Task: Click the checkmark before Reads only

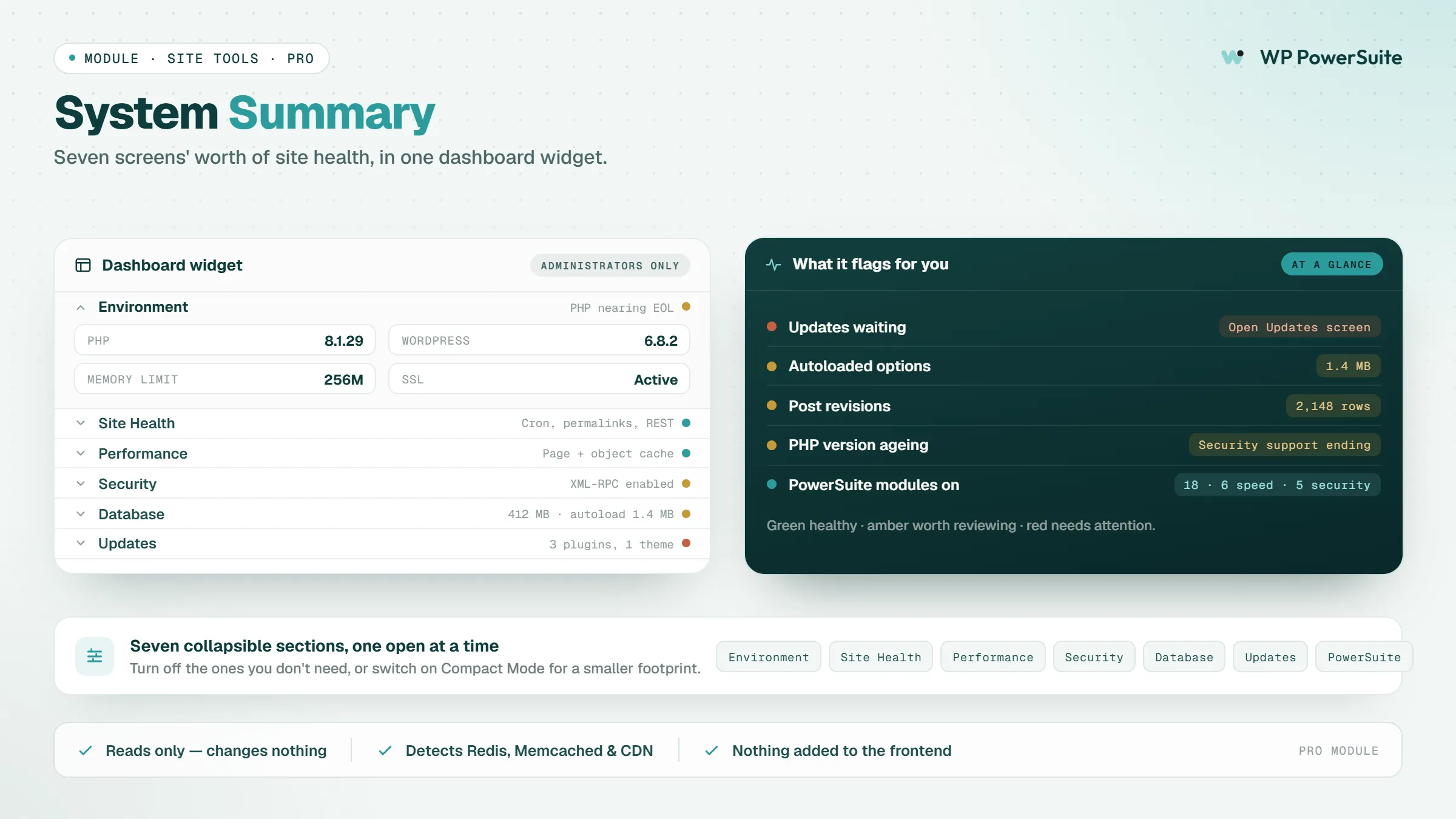Action: pyautogui.click(x=86, y=750)
